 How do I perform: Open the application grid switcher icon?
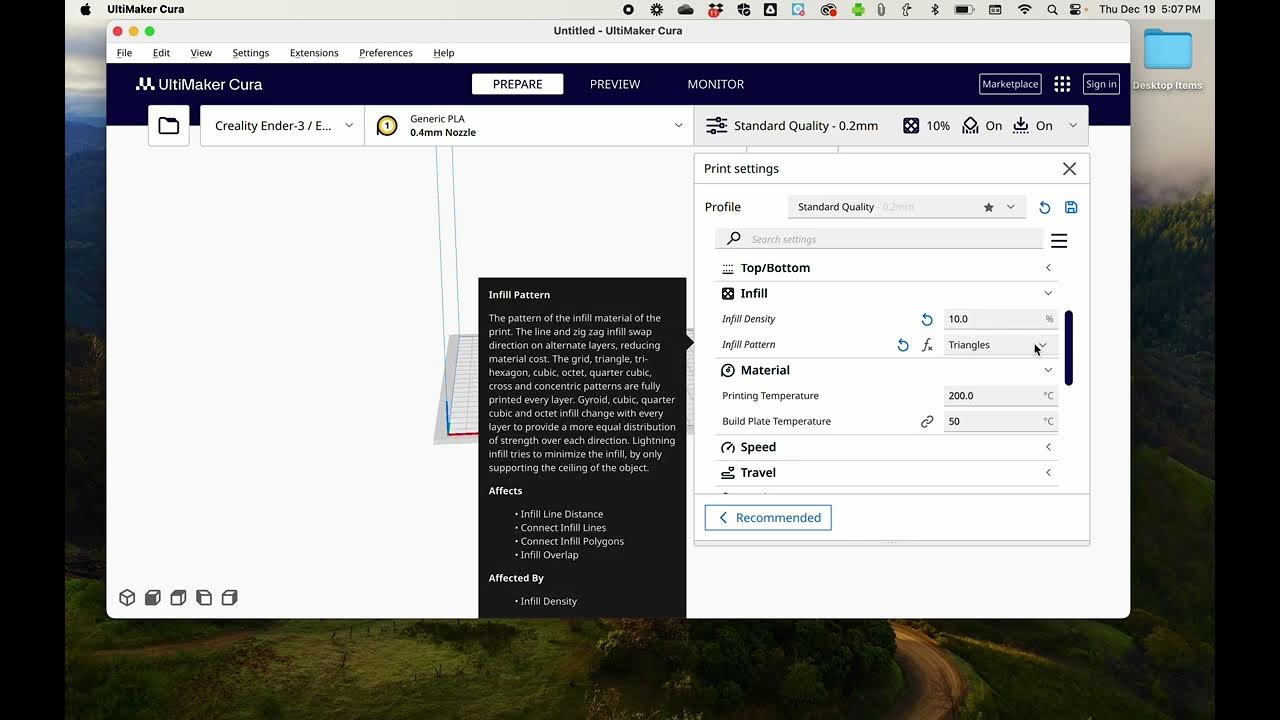[1062, 84]
